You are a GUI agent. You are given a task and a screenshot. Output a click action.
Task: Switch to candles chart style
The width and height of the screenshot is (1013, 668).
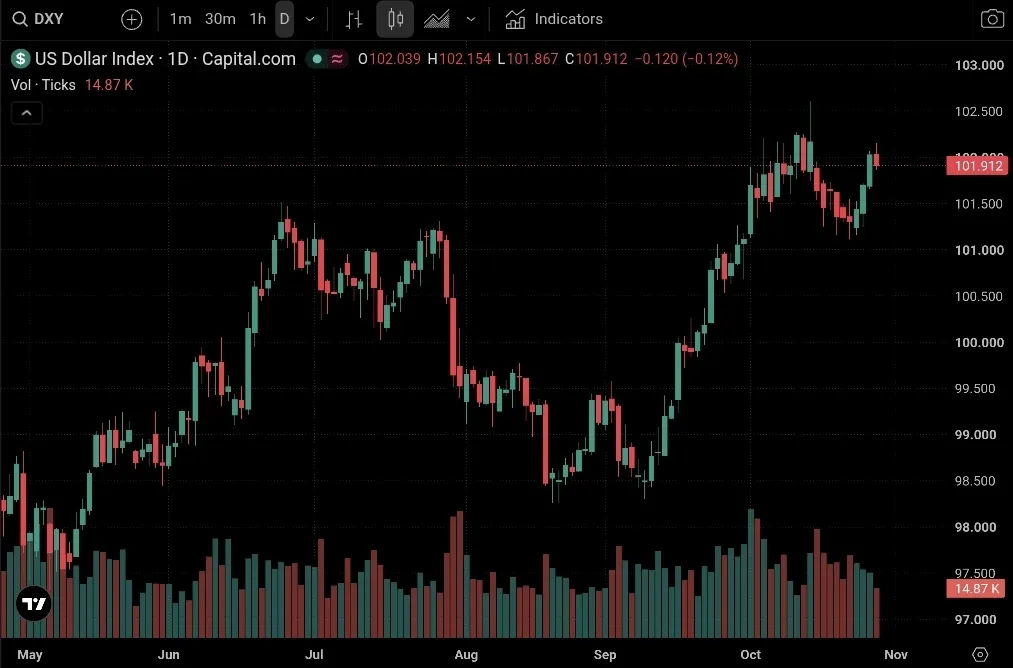coord(395,19)
